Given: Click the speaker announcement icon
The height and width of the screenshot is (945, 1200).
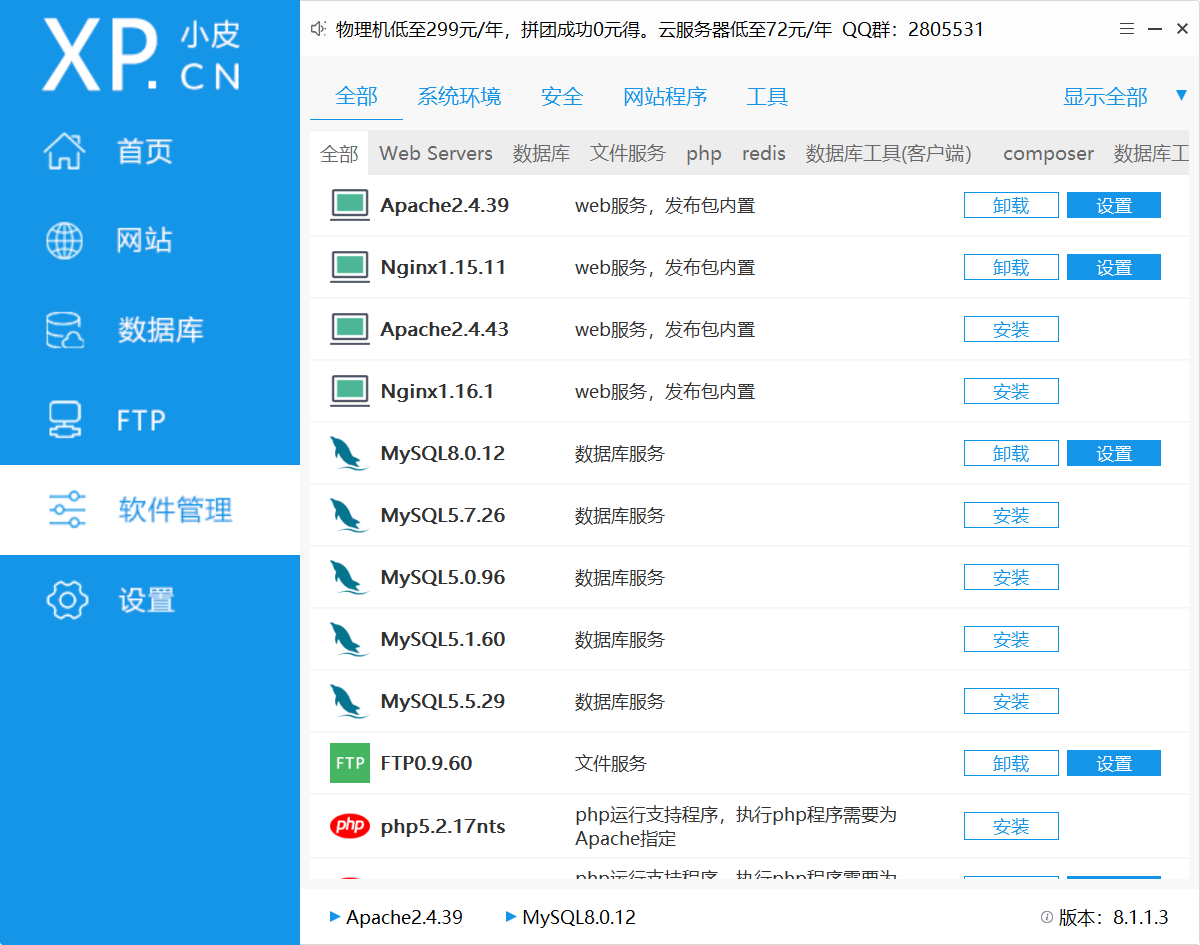Looking at the screenshot, I should point(320,30).
